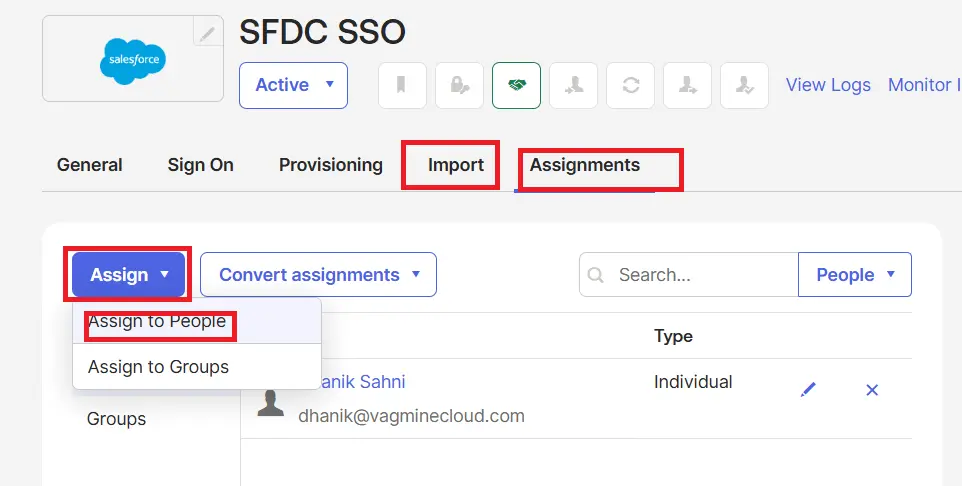The width and height of the screenshot is (962, 486).
Task: Choose Assign to Groups from the menu
Action: click(196, 366)
